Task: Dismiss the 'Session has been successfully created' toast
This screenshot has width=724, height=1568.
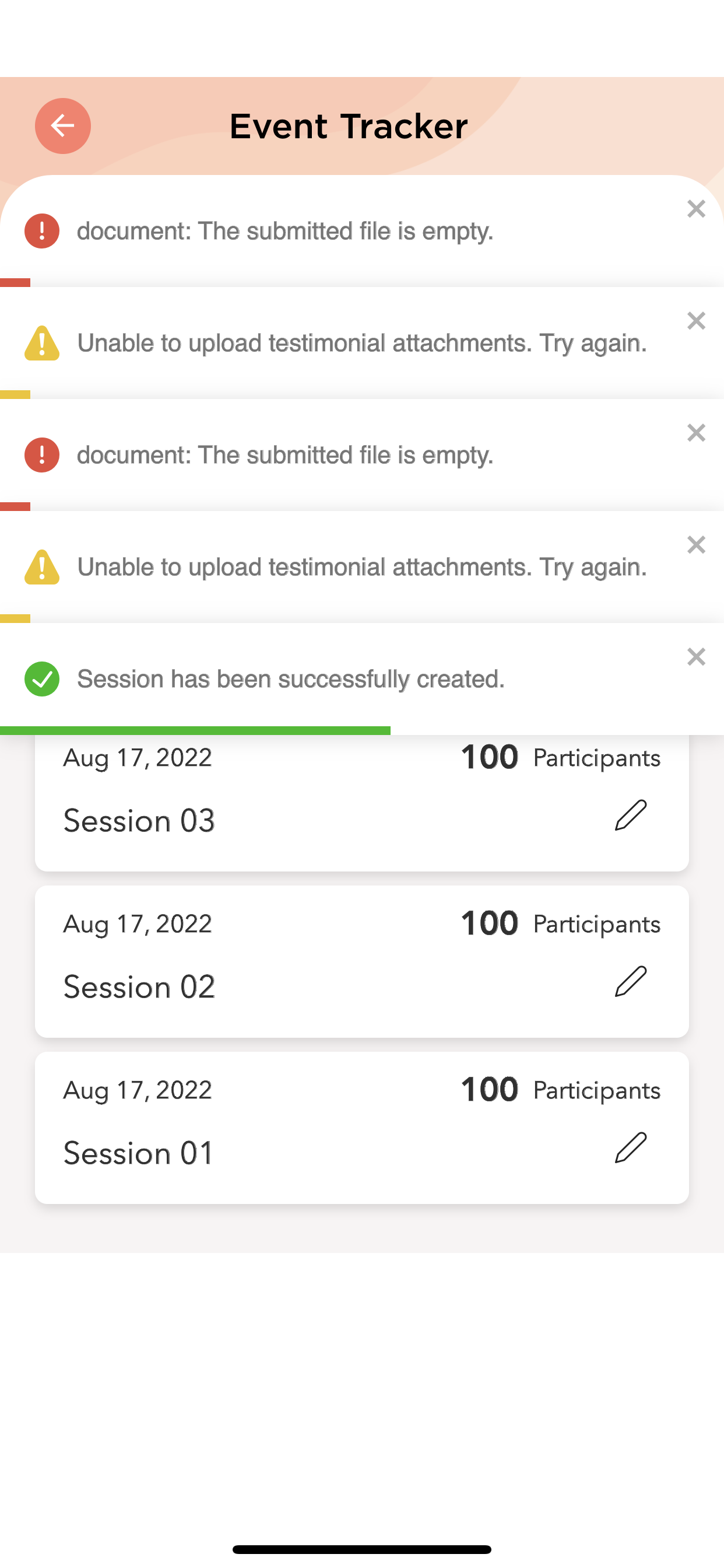Action: tap(696, 657)
